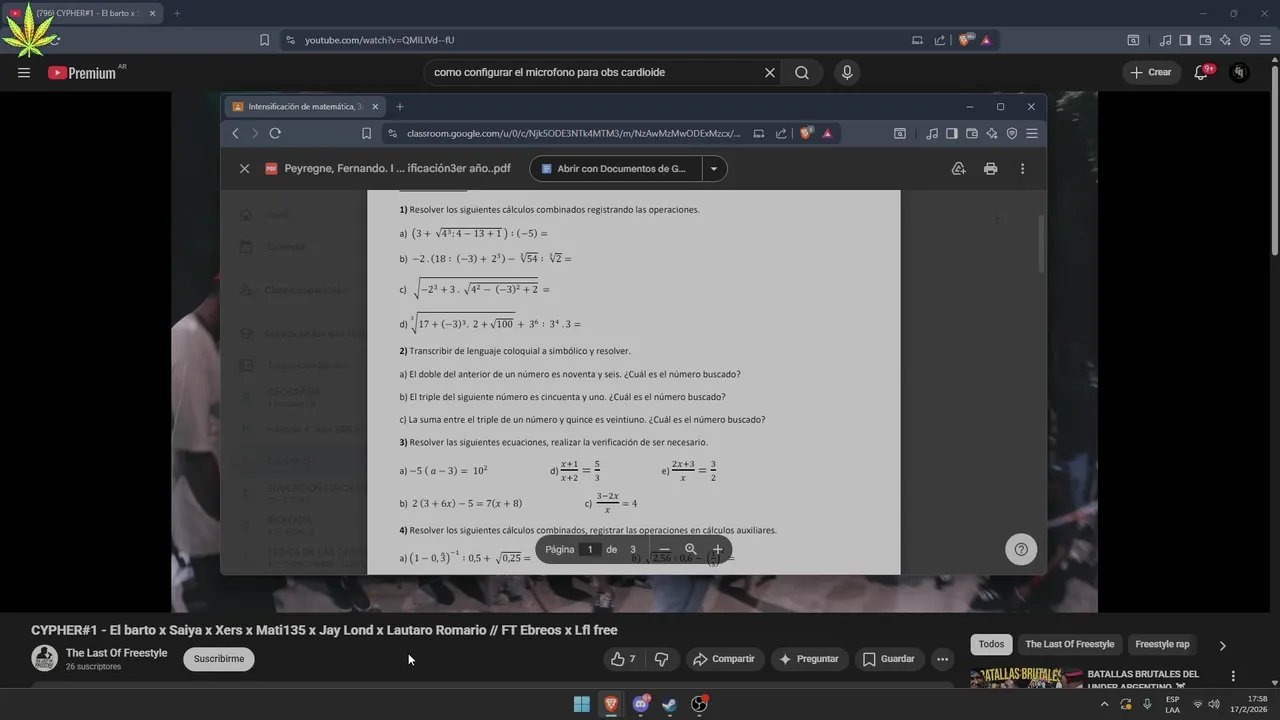Open Brave Shields icon in outer address bar
The height and width of the screenshot is (720, 1280).
(x=964, y=40)
